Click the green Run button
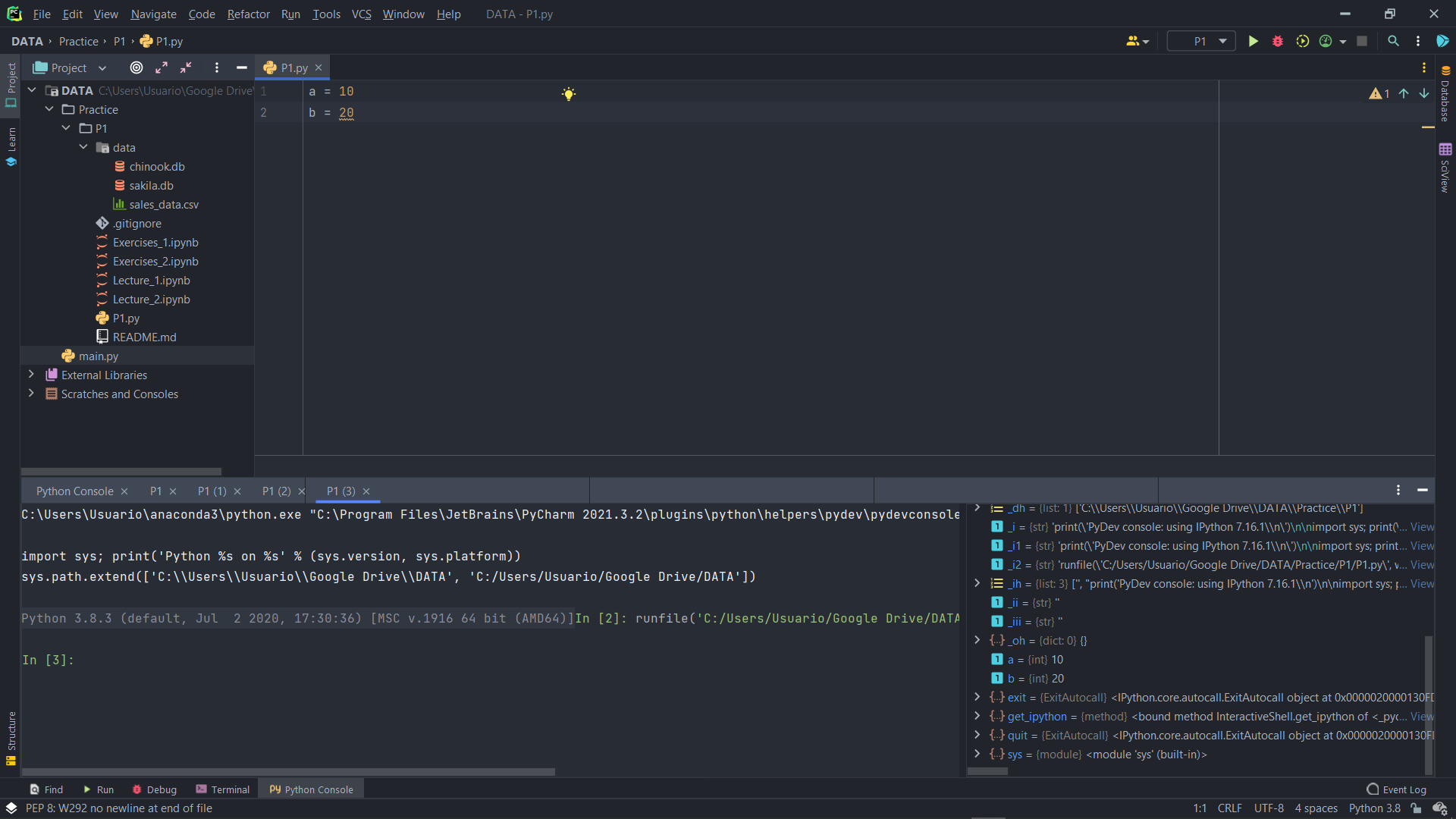The width and height of the screenshot is (1456, 819). 1253,42
